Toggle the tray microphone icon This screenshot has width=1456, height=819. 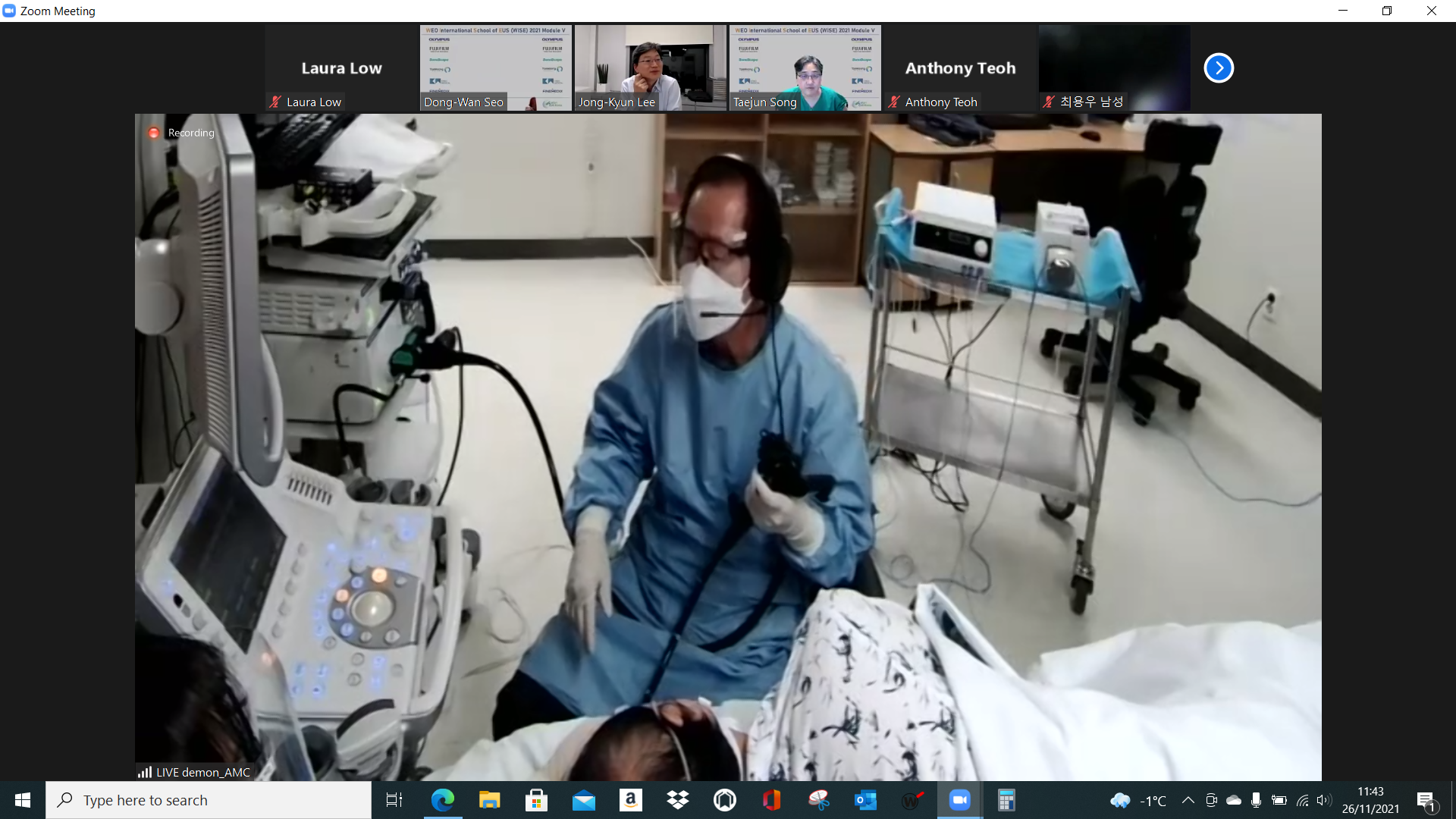pyautogui.click(x=1257, y=800)
